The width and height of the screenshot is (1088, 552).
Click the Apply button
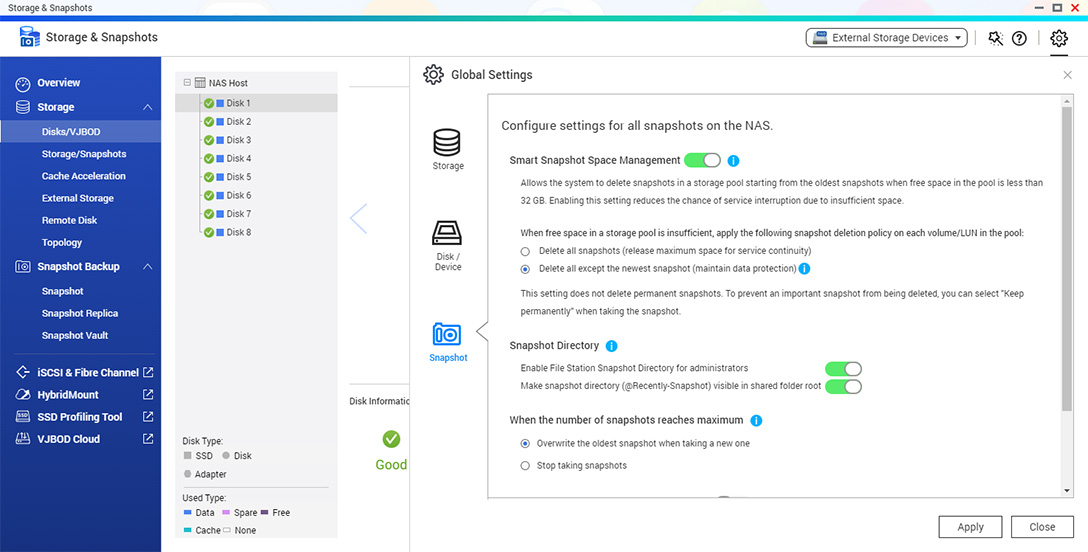tap(970, 527)
